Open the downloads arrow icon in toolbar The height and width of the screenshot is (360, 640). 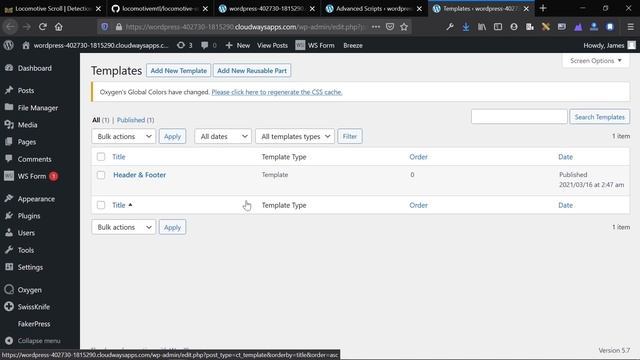click(x=466, y=27)
